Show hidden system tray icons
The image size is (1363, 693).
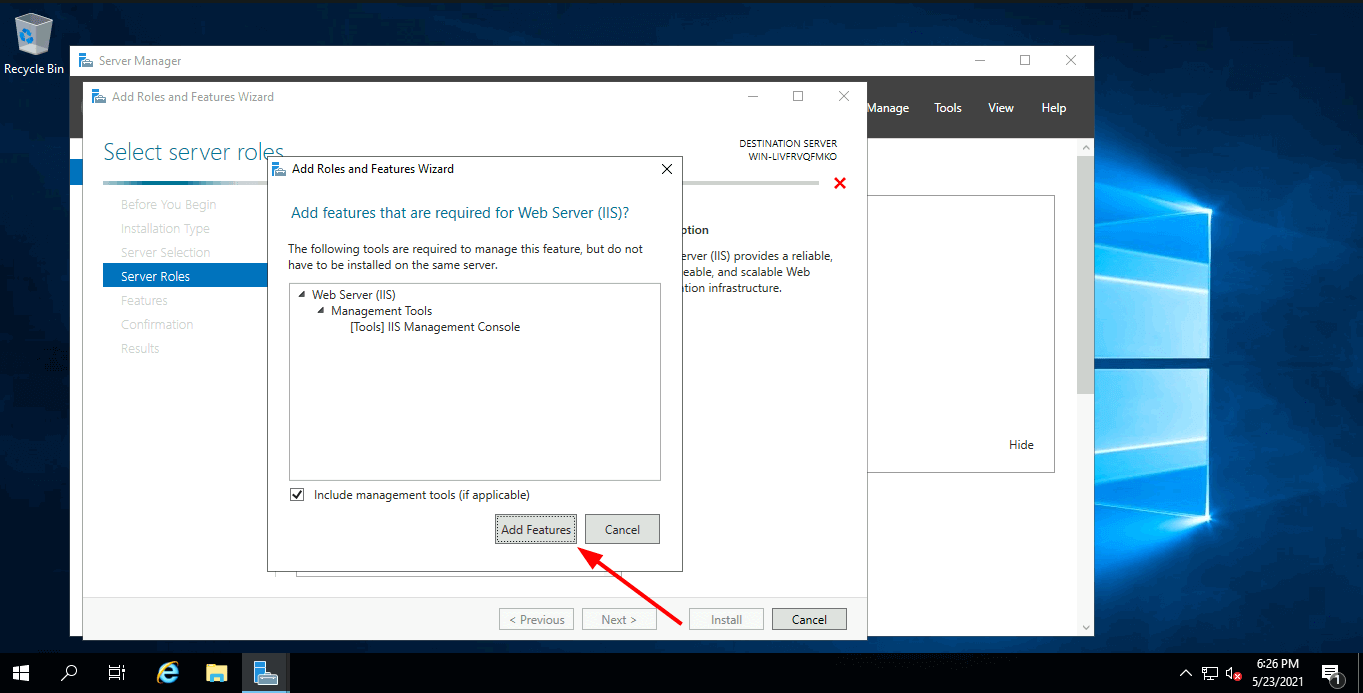tap(1186, 673)
